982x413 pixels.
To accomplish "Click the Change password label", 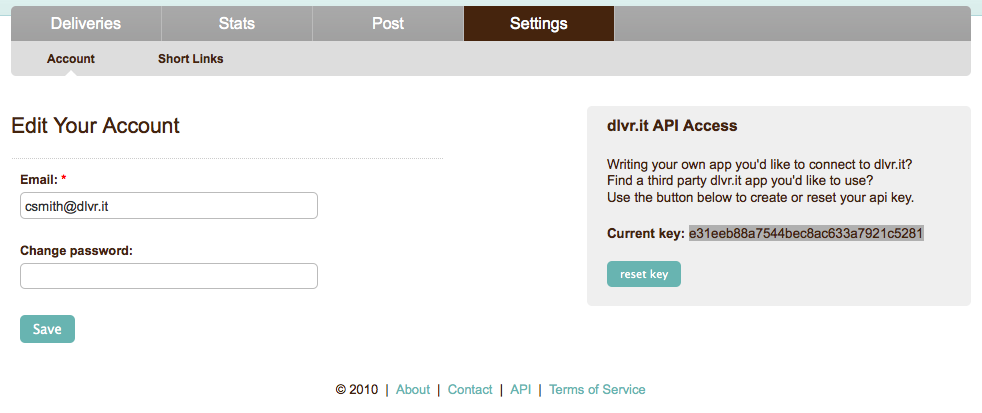I will [x=77, y=251].
